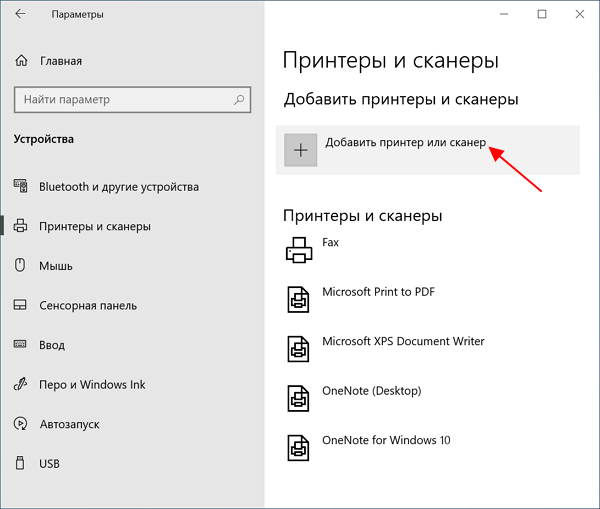Focus the Найти параметр search field
This screenshot has width=600, height=509.
coord(132,100)
